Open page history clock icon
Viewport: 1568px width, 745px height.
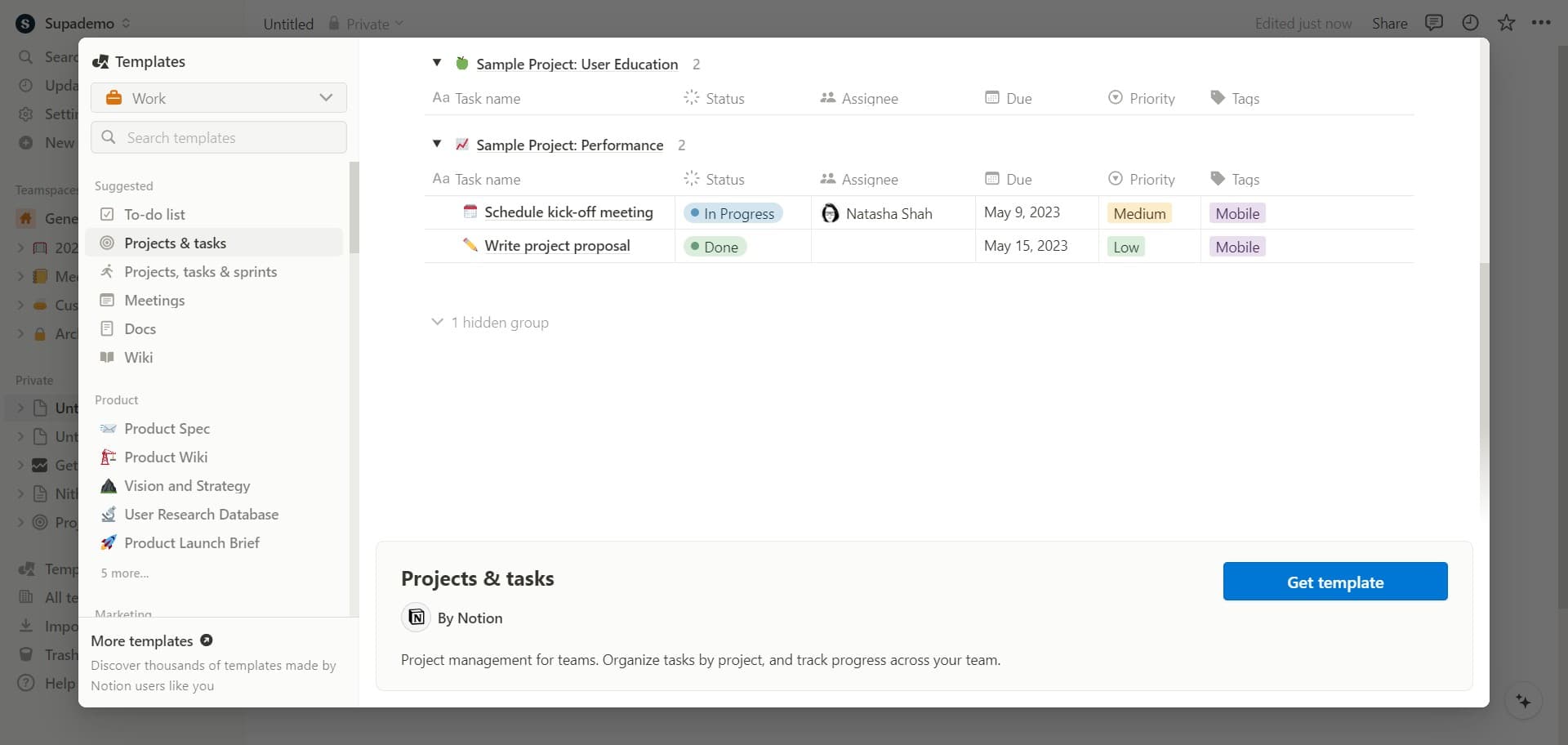click(1470, 23)
